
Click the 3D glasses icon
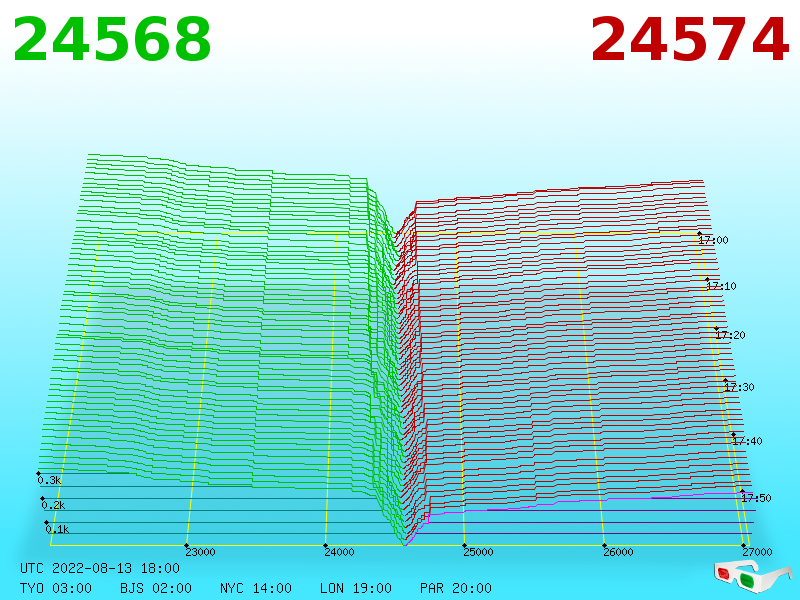(x=752, y=576)
